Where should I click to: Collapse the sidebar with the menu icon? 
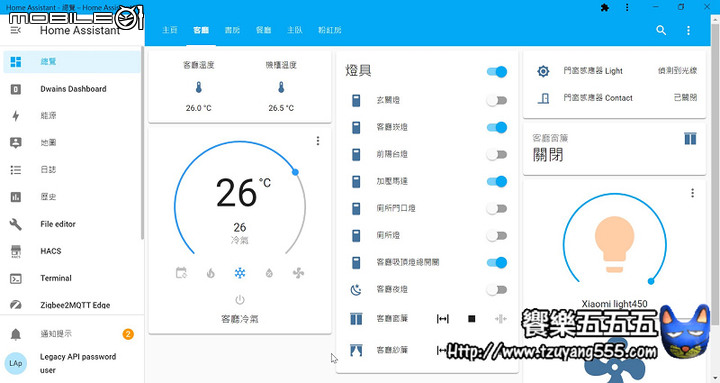(x=16, y=30)
